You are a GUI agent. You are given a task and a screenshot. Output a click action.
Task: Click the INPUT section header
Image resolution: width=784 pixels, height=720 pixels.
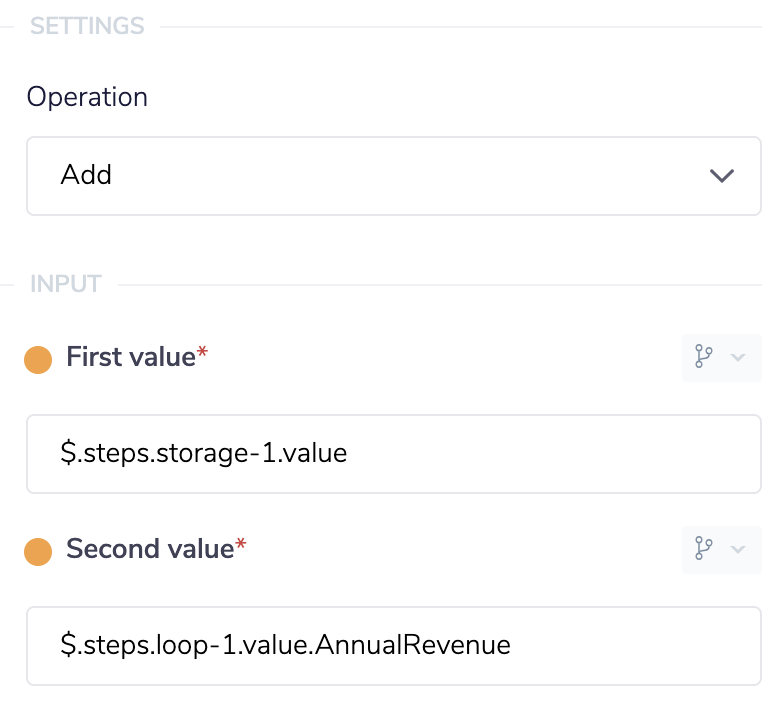(66, 284)
